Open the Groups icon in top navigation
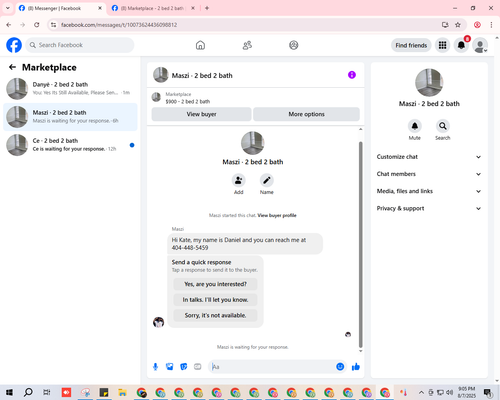 point(294,45)
